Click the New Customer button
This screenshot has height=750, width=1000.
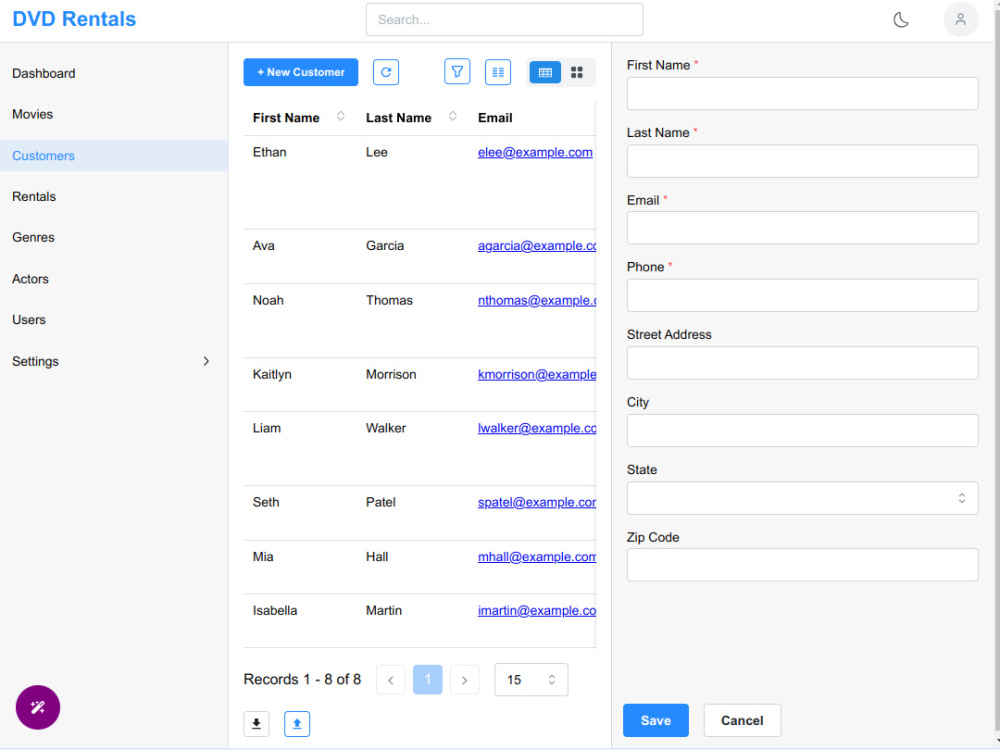pyautogui.click(x=300, y=72)
